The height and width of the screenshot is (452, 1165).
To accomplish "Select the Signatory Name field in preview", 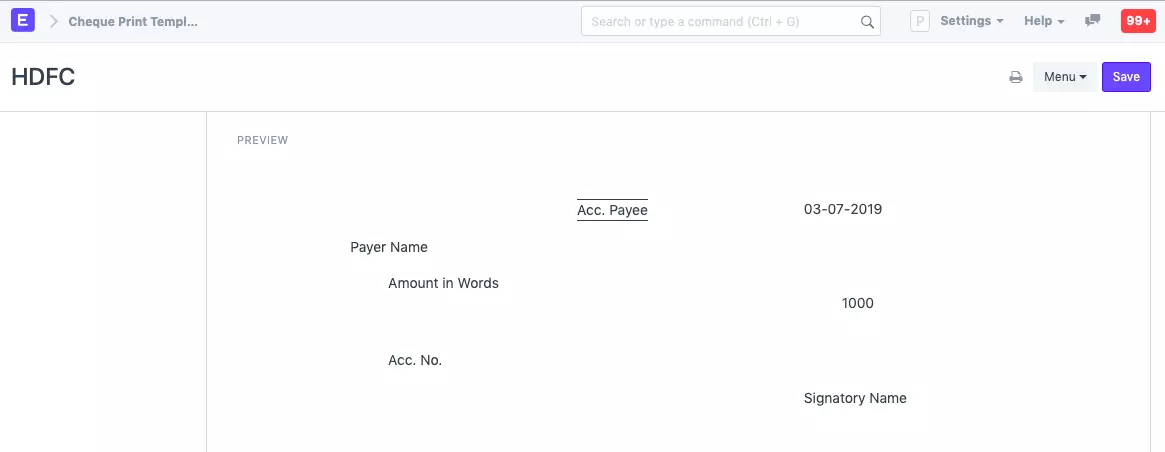I will (x=855, y=398).
